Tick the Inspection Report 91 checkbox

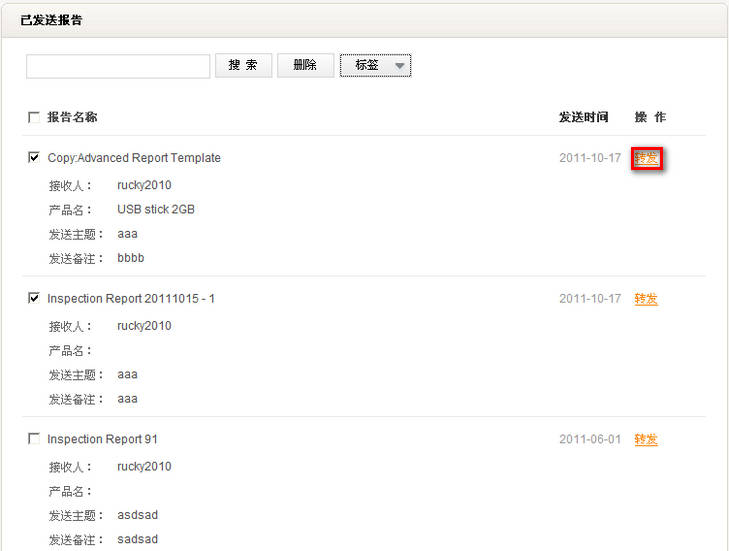pos(34,439)
